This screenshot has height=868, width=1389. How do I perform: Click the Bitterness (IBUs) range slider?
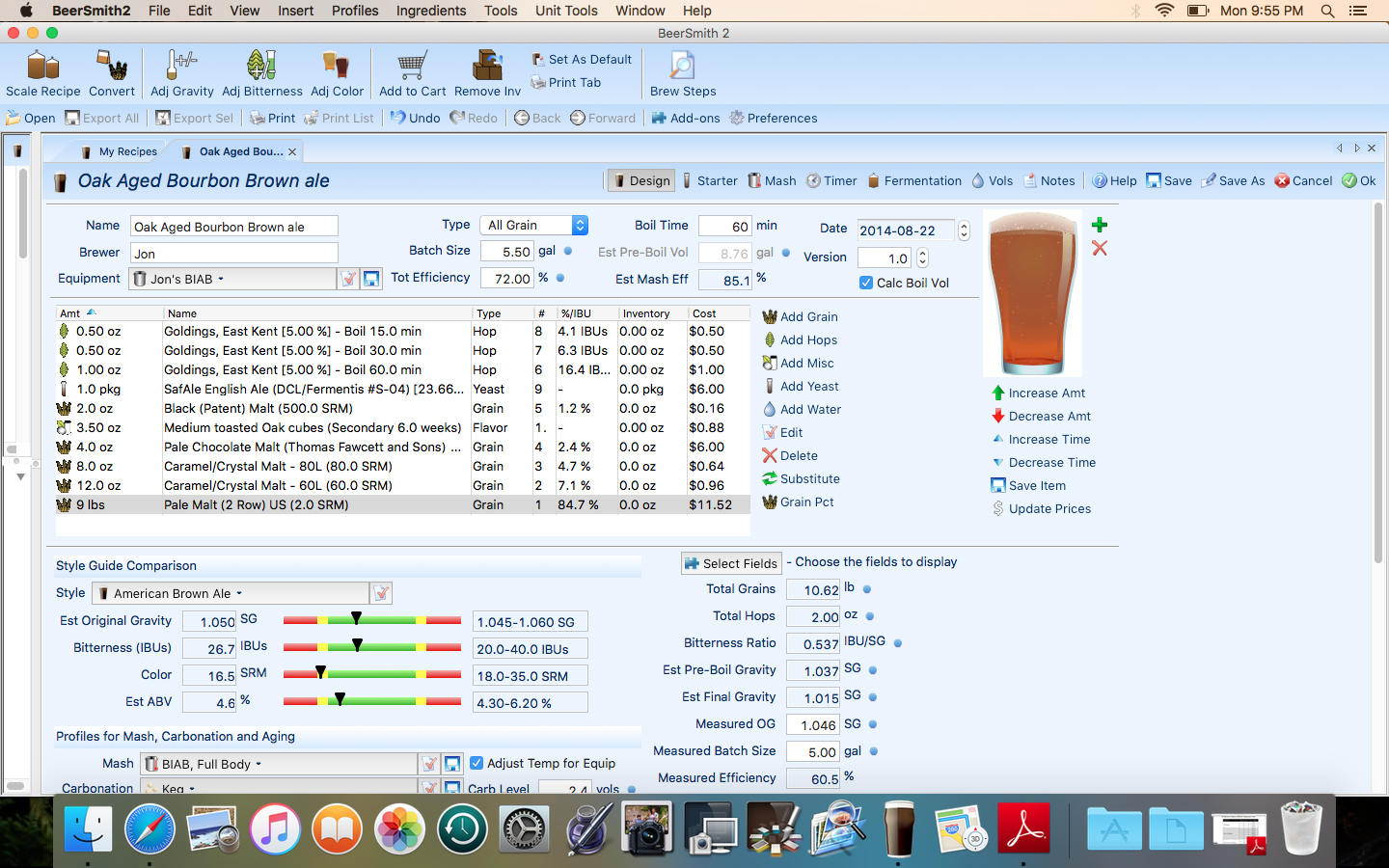(x=372, y=647)
